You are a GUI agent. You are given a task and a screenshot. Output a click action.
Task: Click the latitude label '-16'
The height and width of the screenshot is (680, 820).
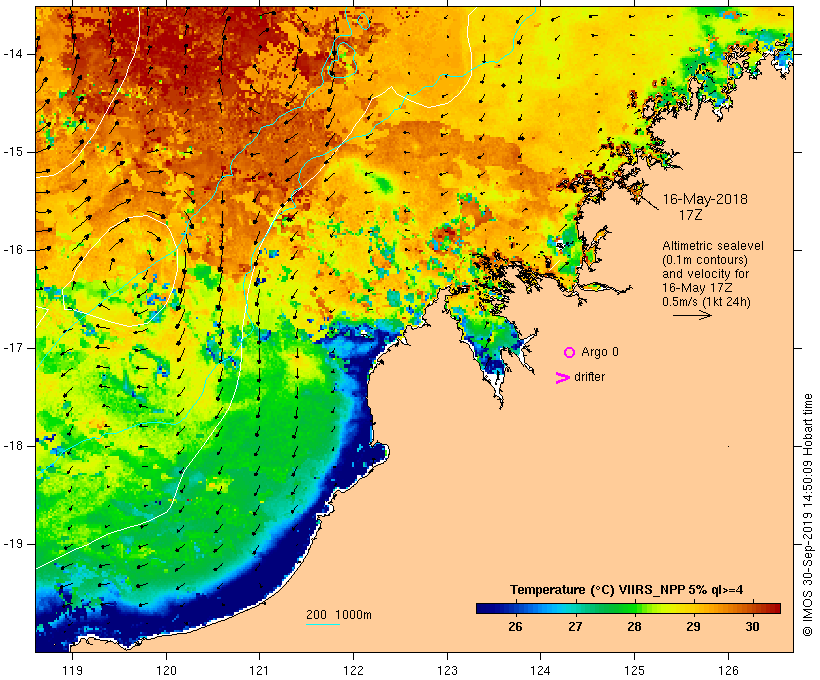coord(13,250)
